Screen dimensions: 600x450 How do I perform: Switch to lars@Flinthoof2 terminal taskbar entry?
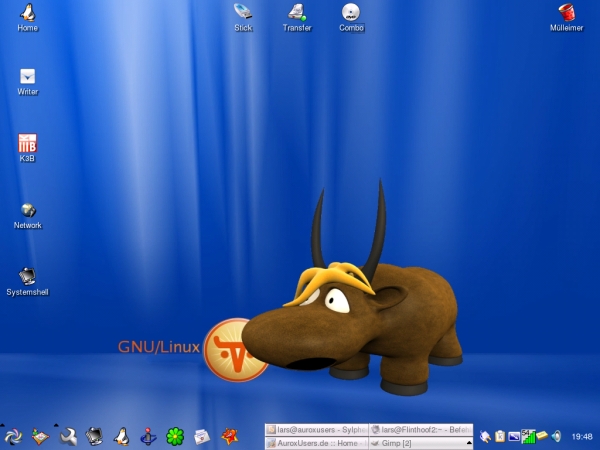421,430
